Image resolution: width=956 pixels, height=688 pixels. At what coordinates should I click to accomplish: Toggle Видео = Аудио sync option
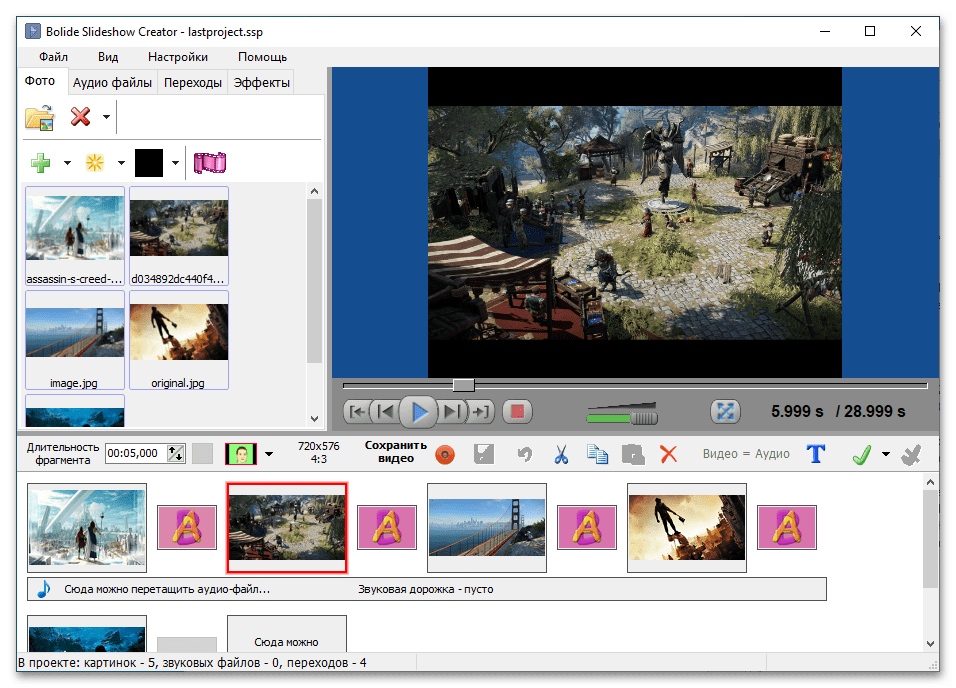(745, 454)
